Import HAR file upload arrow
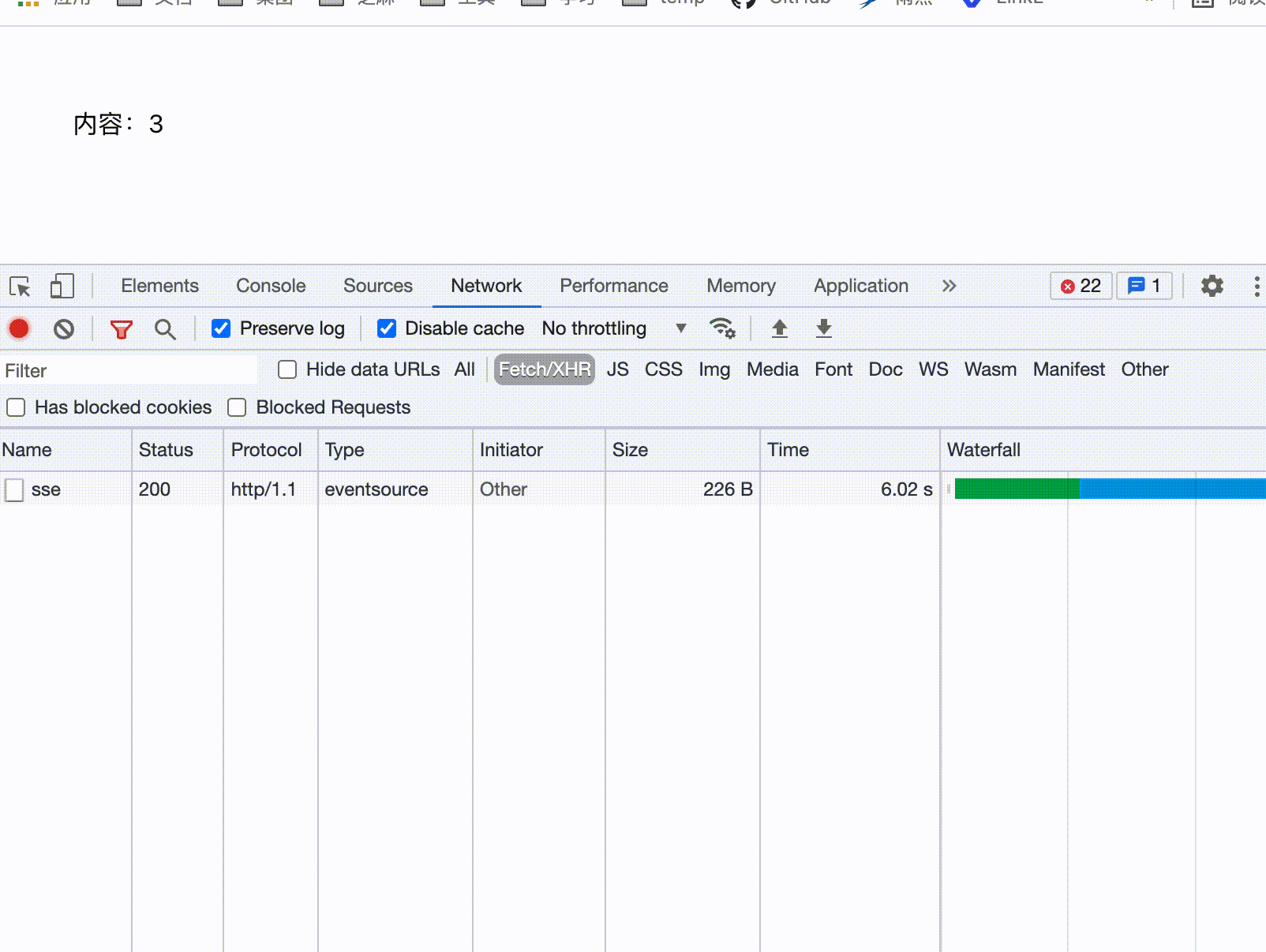This screenshot has width=1266, height=952. [780, 328]
